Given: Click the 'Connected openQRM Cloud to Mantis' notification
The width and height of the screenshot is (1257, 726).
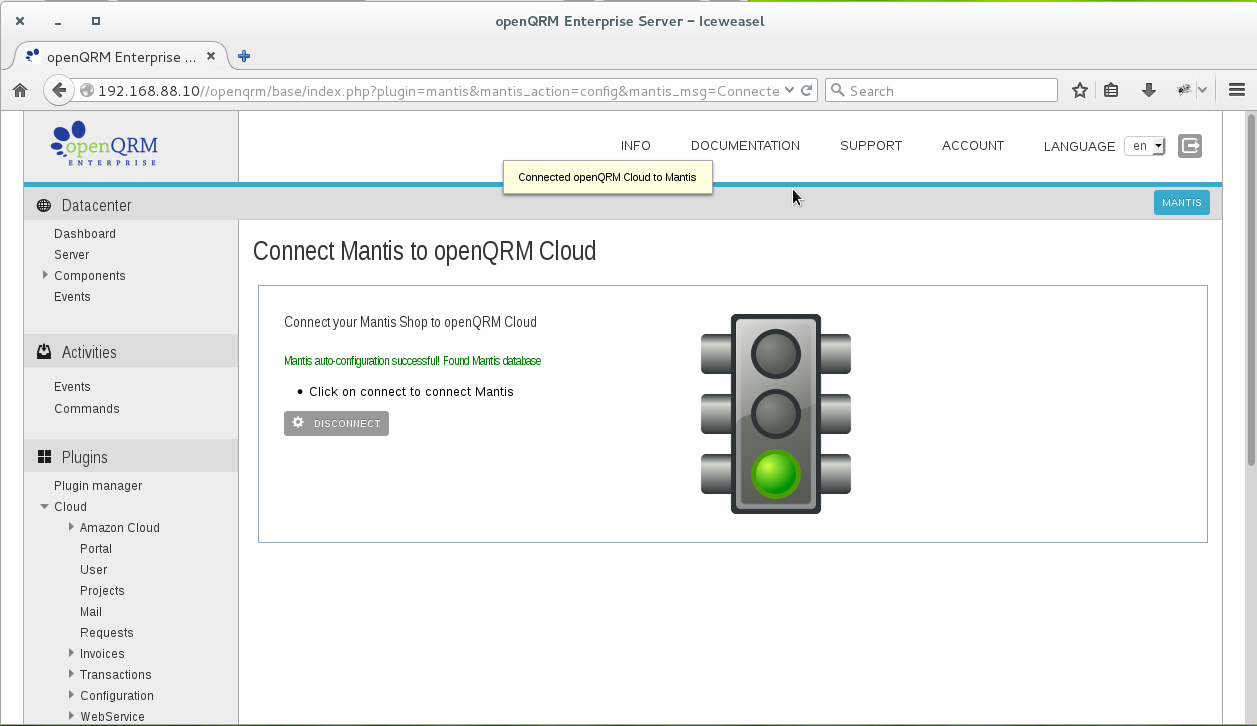Looking at the screenshot, I should point(607,177).
